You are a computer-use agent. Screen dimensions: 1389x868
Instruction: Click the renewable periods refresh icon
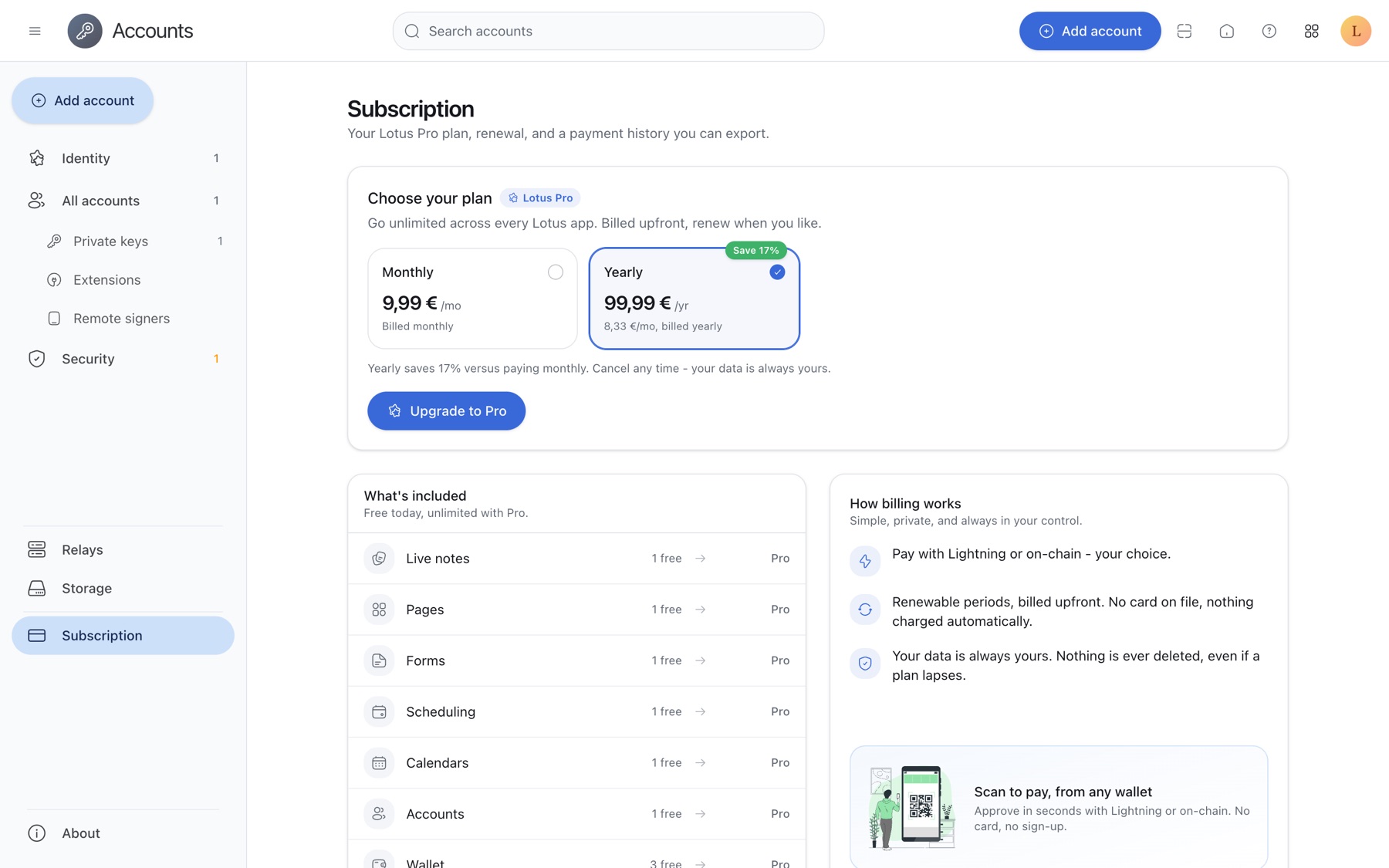pyautogui.click(x=865, y=610)
